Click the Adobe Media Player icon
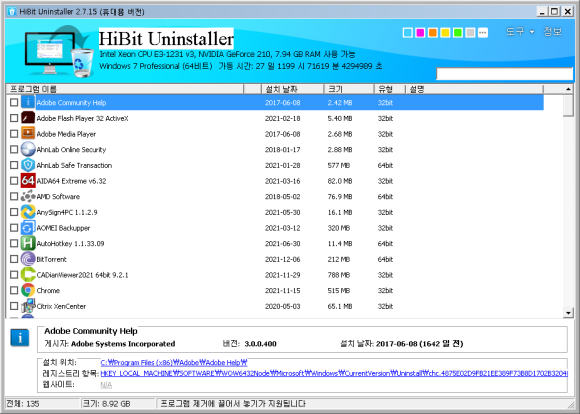 pyautogui.click(x=28, y=134)
